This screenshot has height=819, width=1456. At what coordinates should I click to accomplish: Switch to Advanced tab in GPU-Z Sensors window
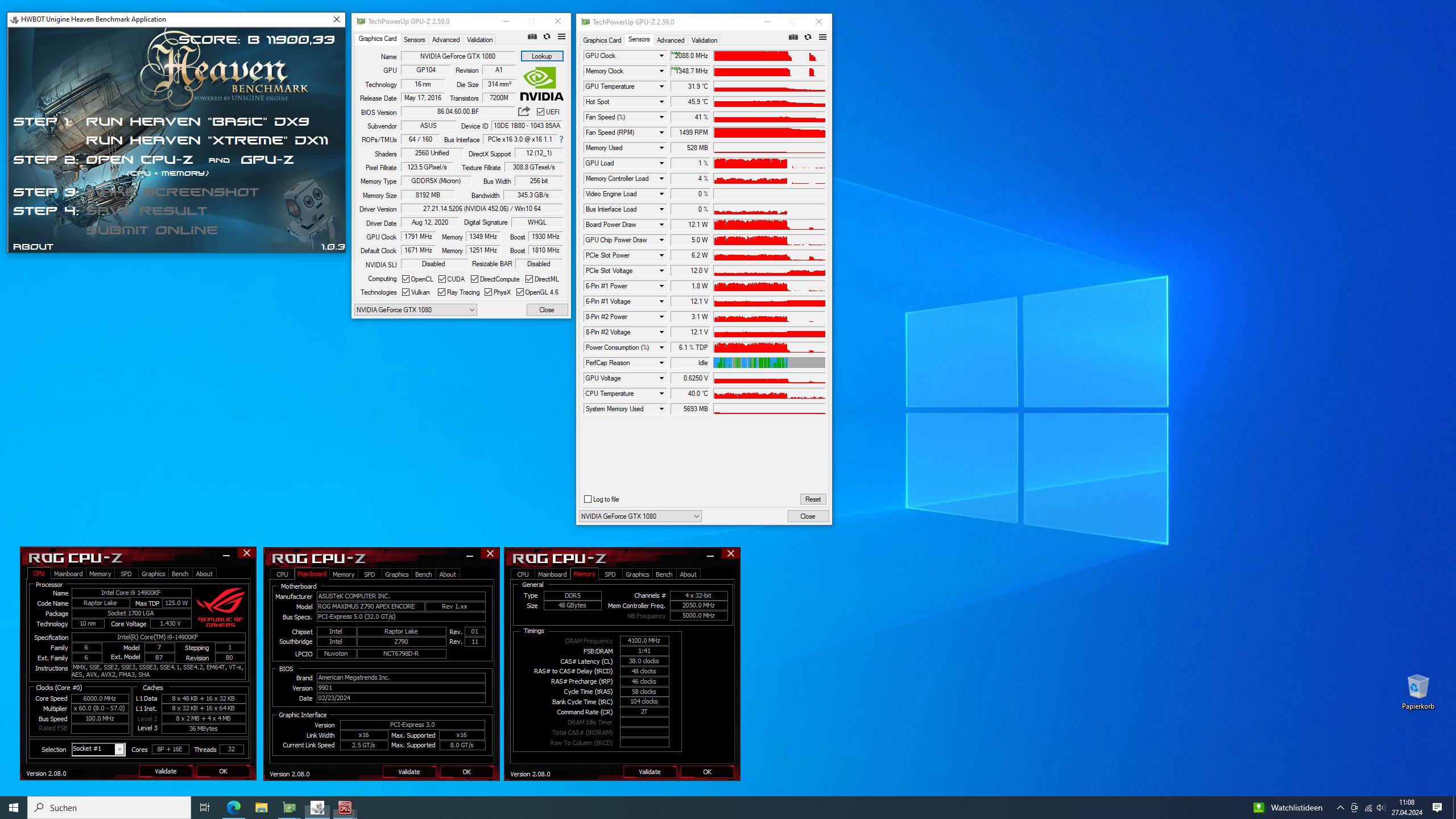click(670, 40)
